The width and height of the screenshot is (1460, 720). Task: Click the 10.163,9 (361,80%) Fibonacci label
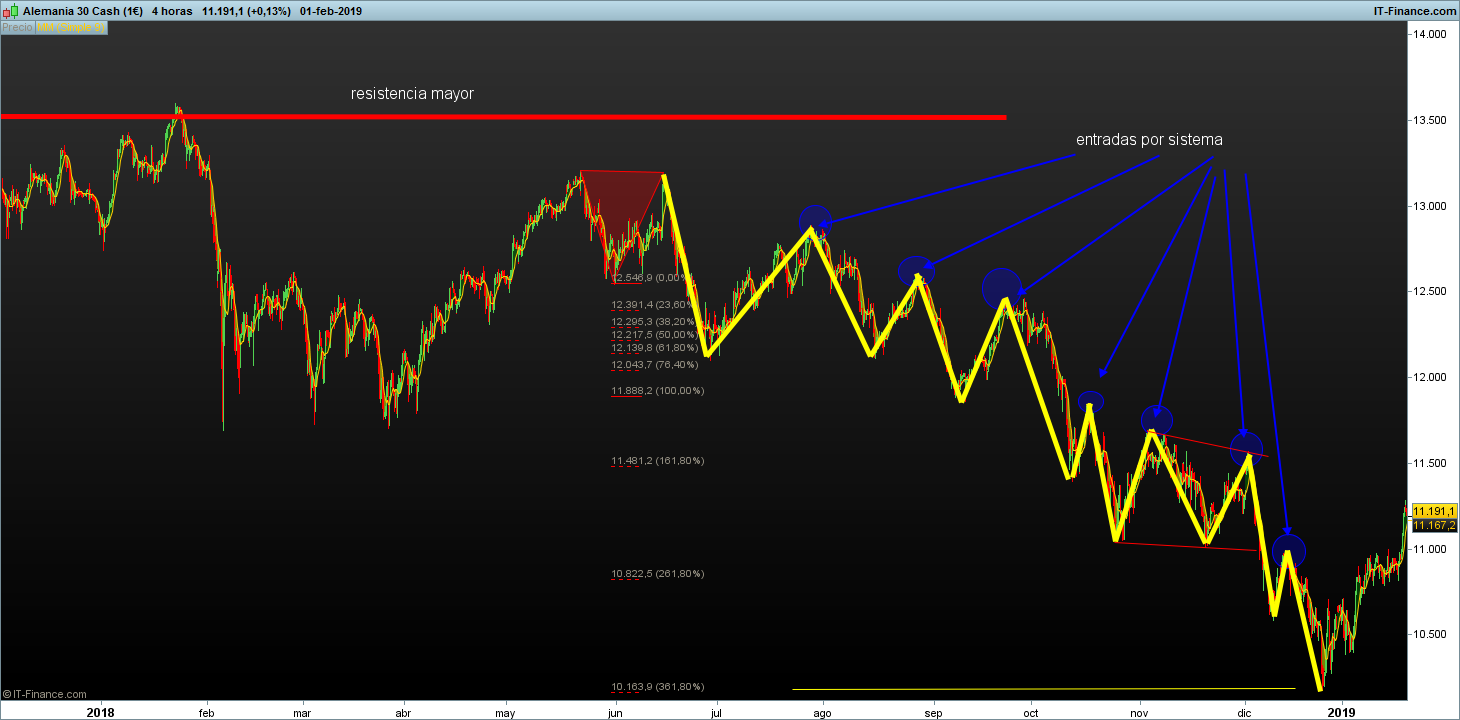click(x=657, y=687)
